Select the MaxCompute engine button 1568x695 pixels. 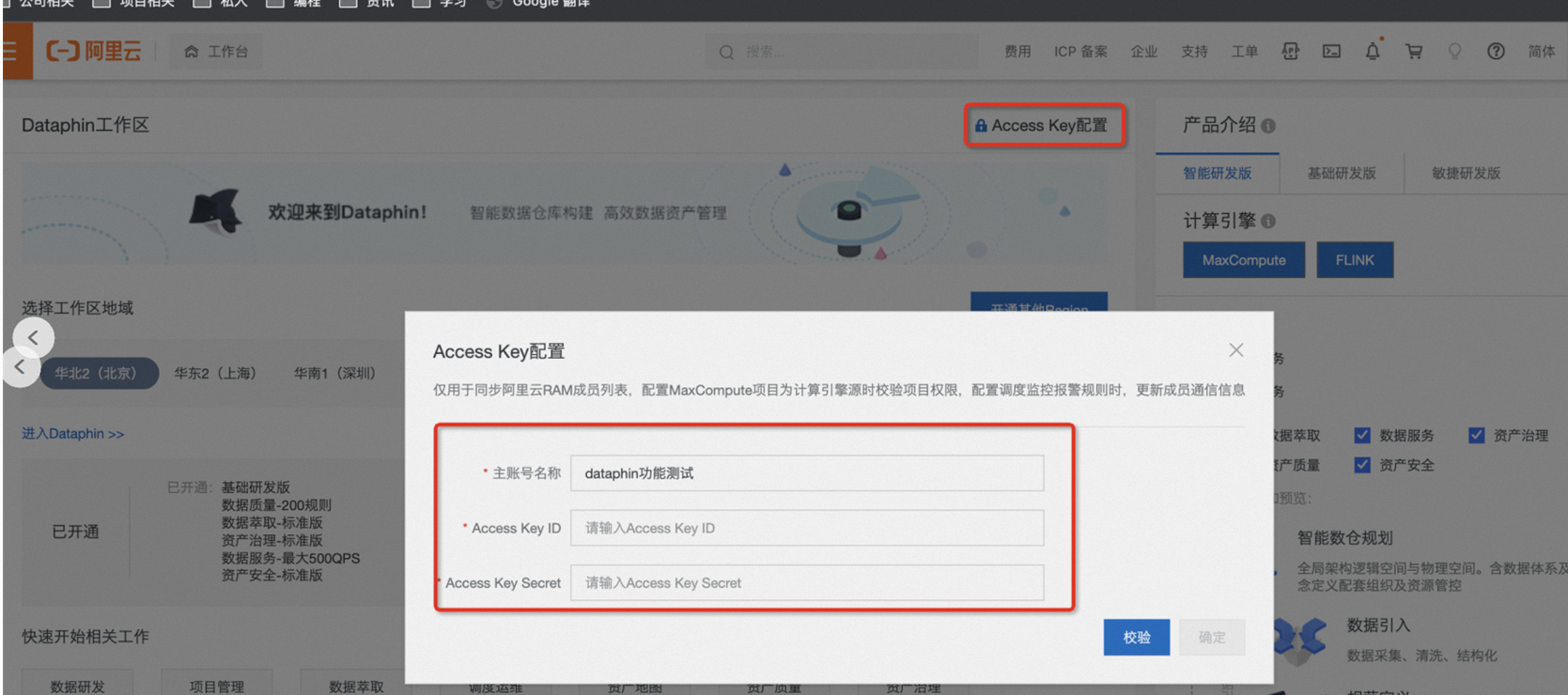pyautogui.click(x=1244, y=260)
